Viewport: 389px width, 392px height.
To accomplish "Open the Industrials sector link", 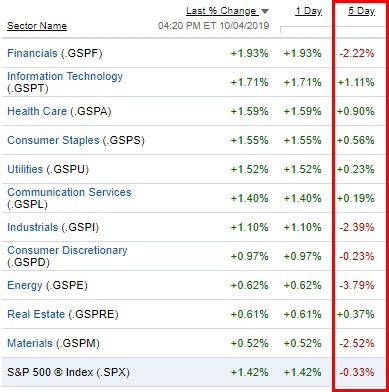I will click(32, 227).
